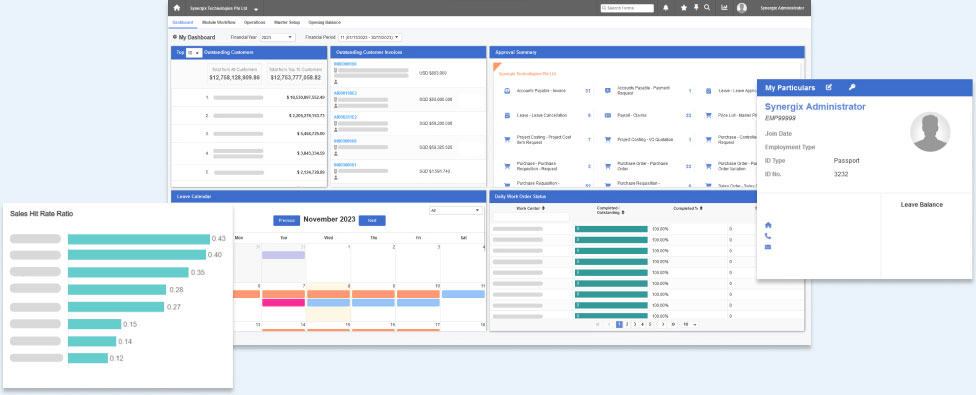Click the 0.43 Sales Hit Rate bar

(139, 239)
